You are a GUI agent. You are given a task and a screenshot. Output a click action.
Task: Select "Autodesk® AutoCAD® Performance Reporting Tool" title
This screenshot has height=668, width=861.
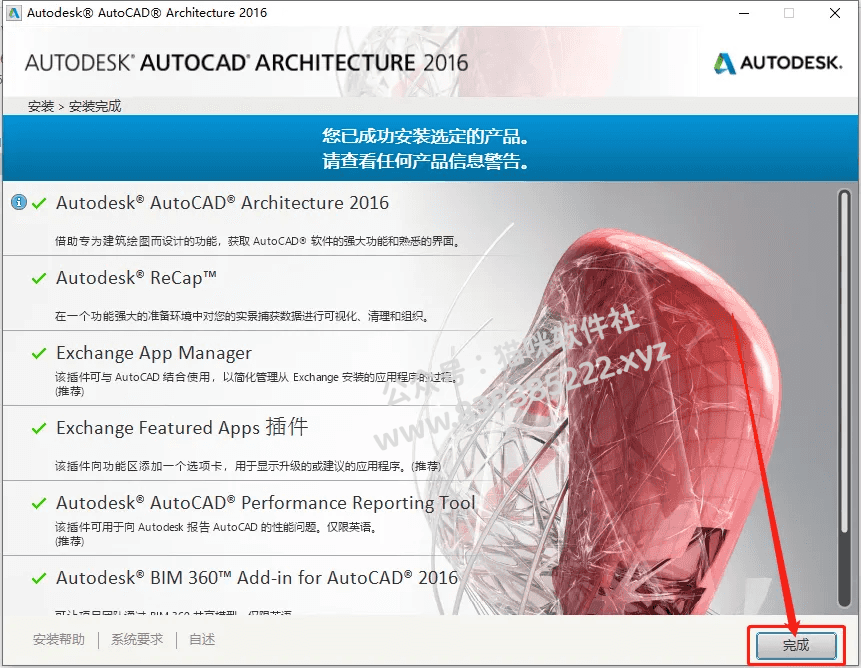tap(266, 503)
